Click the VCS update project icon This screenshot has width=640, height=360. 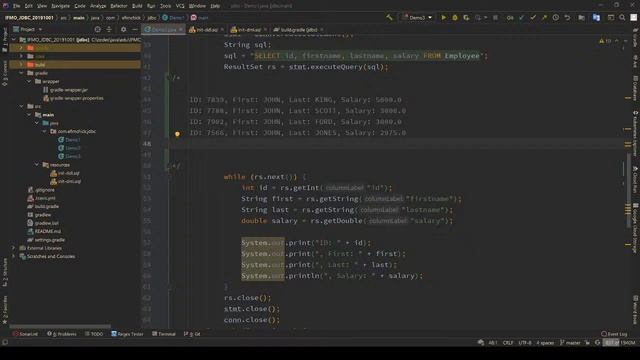tap(521, 18)
